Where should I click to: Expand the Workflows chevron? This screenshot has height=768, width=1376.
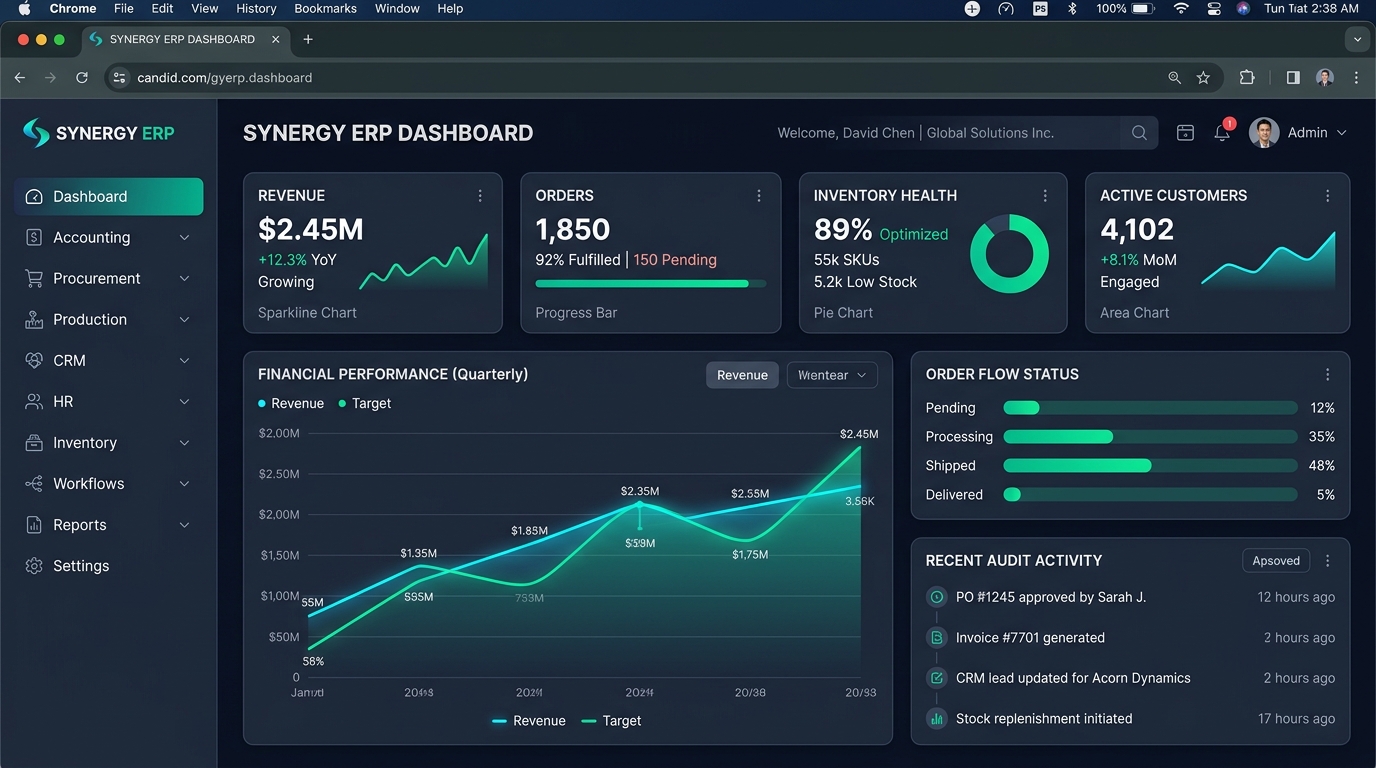[x=184, y=483]
